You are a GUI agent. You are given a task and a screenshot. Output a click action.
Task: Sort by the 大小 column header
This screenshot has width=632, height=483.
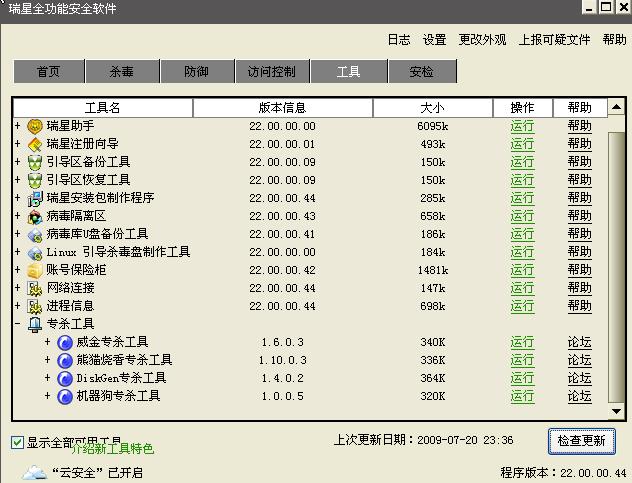(x=433, y=108)
